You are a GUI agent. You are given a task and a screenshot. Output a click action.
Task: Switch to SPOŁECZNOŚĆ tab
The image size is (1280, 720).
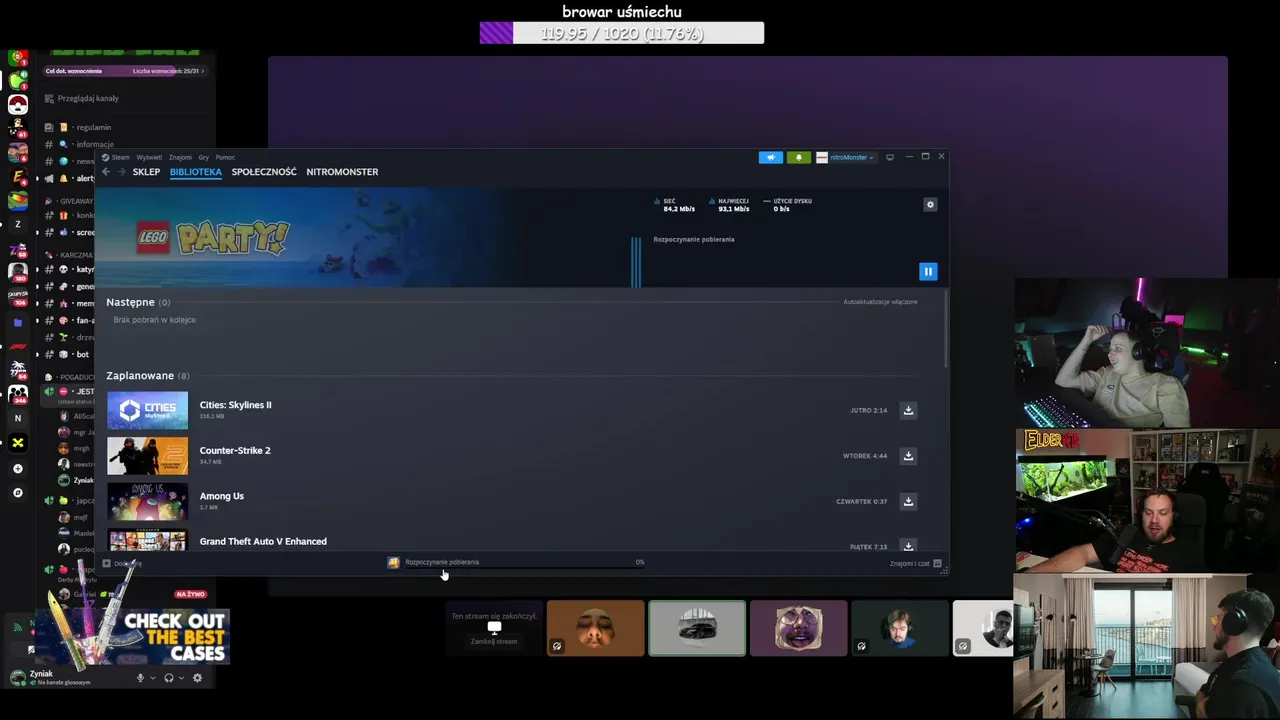(x=264, y=172)
